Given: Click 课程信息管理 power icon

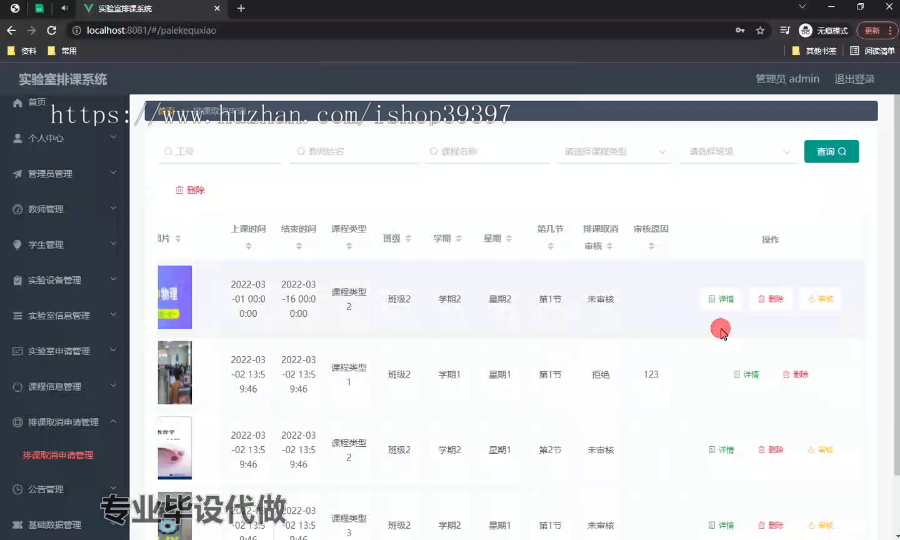Looking at the screenshot, I should pyautogui.click(x=17, y=387).
